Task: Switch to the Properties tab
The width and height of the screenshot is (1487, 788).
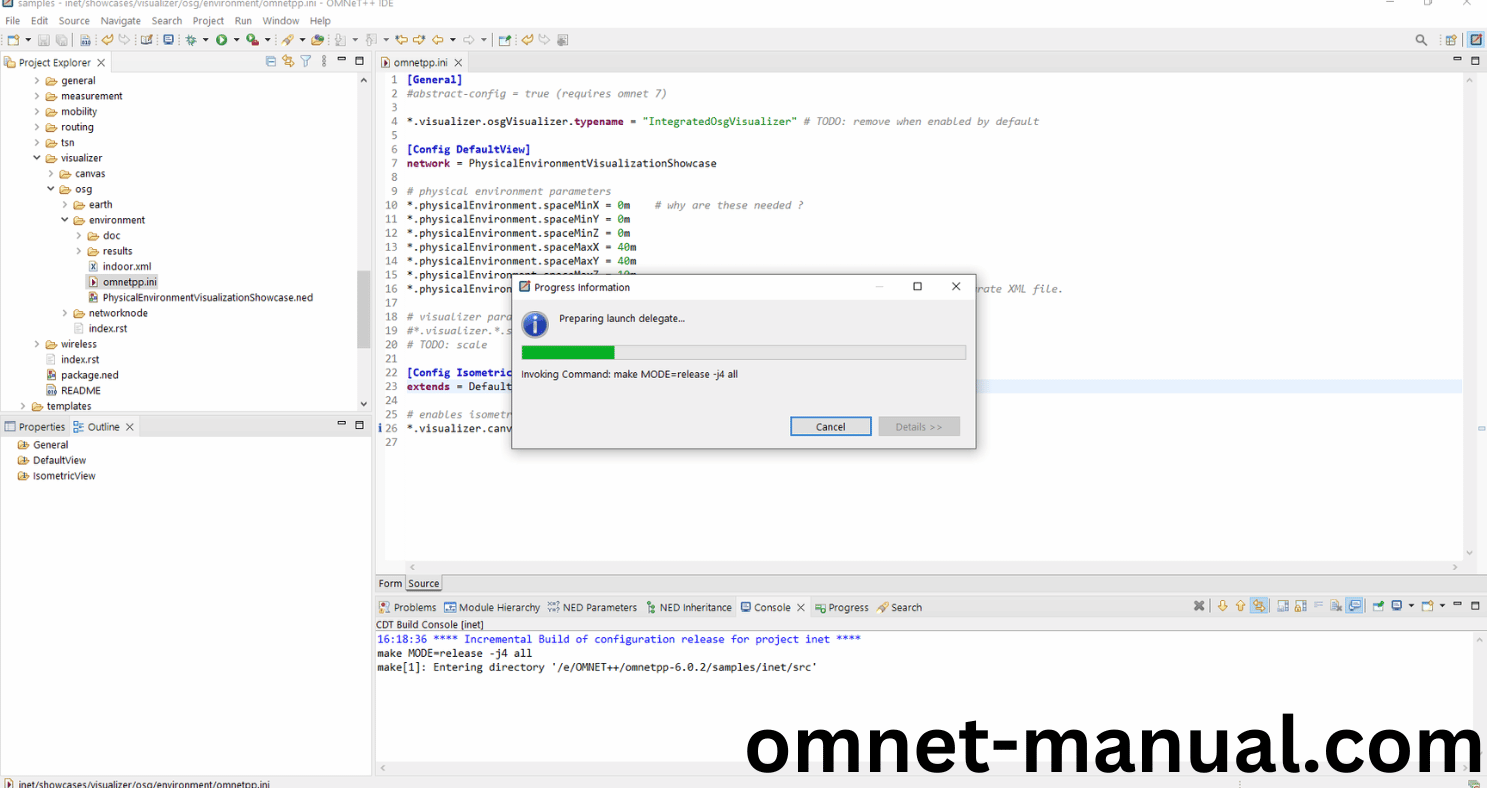Action: click(x=35, y=426)
